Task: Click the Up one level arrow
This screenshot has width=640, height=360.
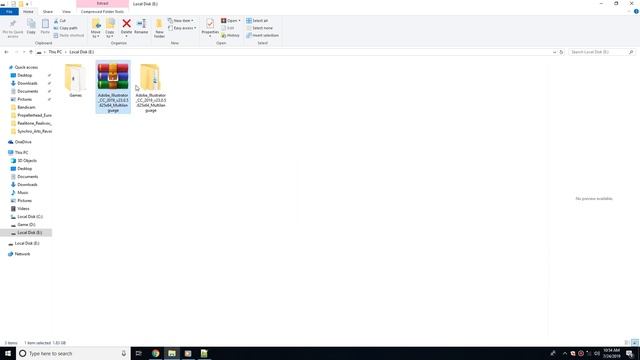Action: coord(31,52)
